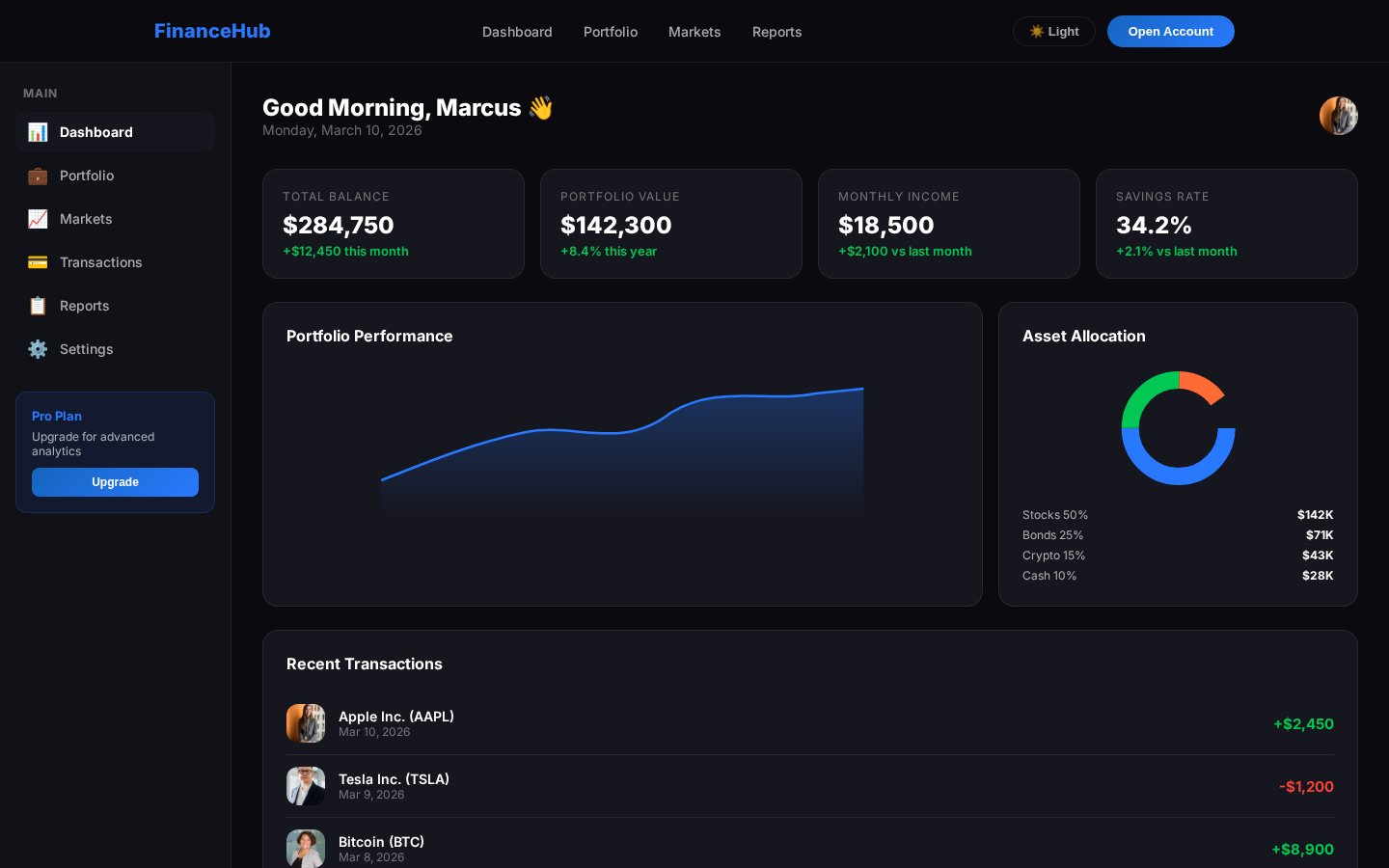Open Portfolio via the briefcase icon
Viewport: 1389px width, 868px height.
point(38,176)
